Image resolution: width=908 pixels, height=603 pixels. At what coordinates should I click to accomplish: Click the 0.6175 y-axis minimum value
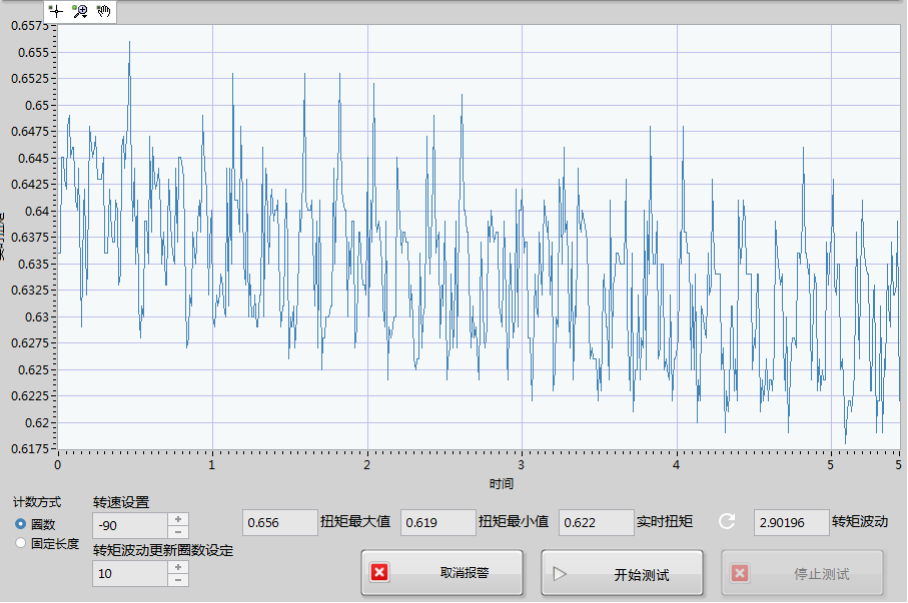point(30,448)
